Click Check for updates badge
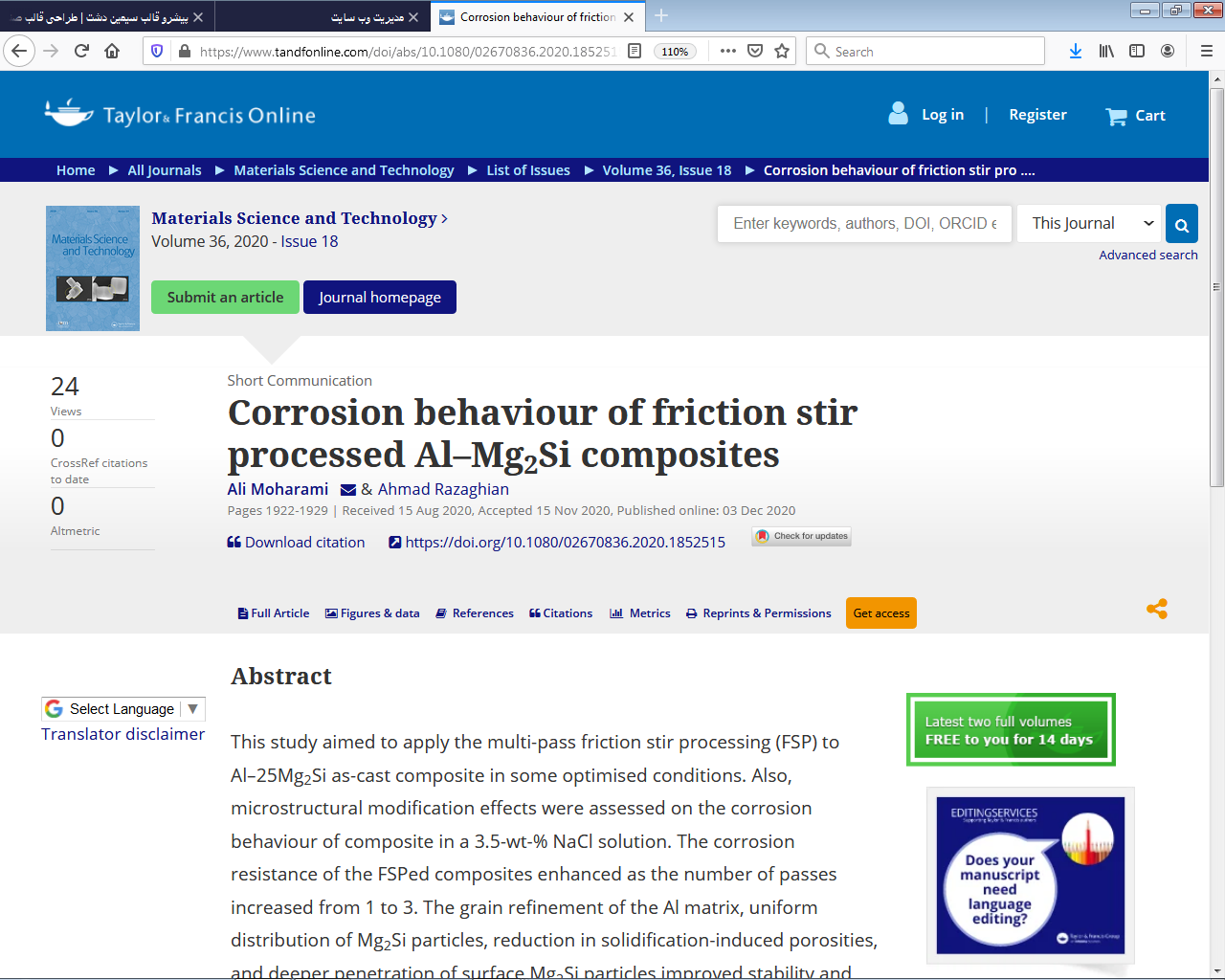The height and width of the screenshot is (980, 1225). click(802, 537)
